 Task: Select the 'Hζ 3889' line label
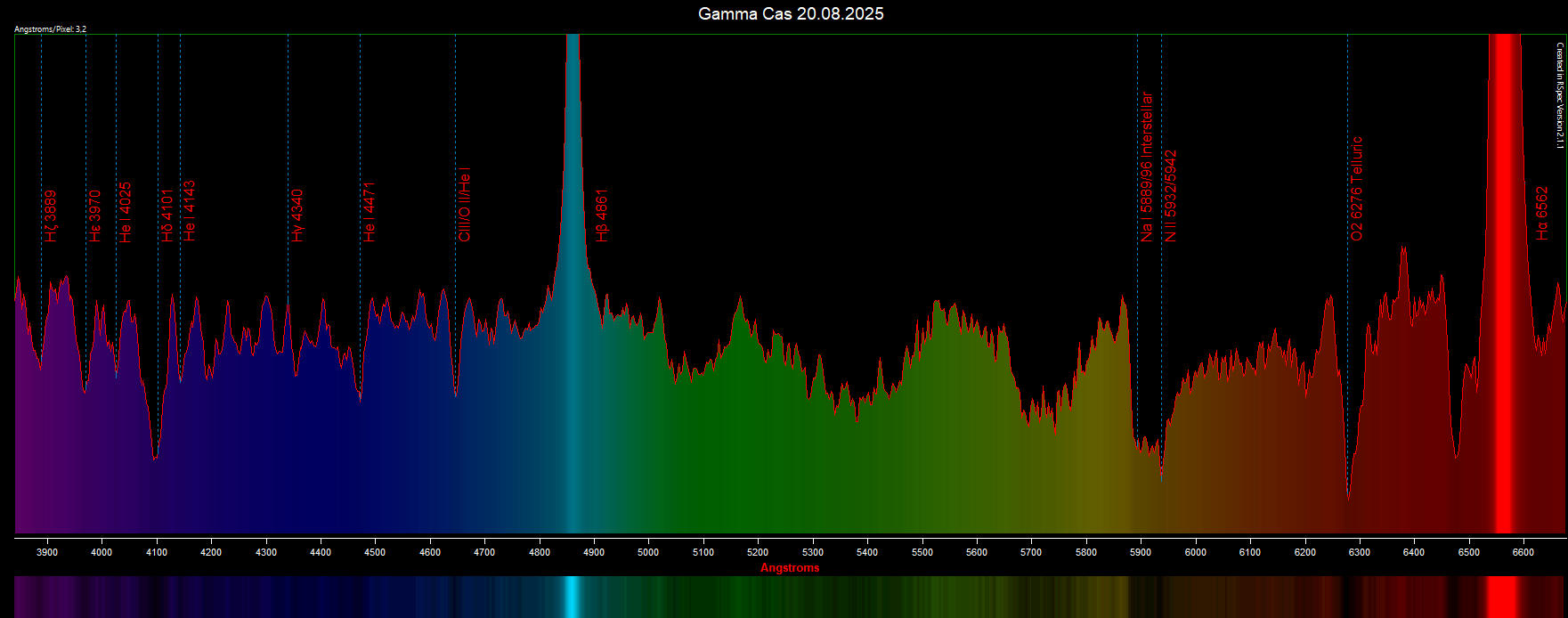51,215
